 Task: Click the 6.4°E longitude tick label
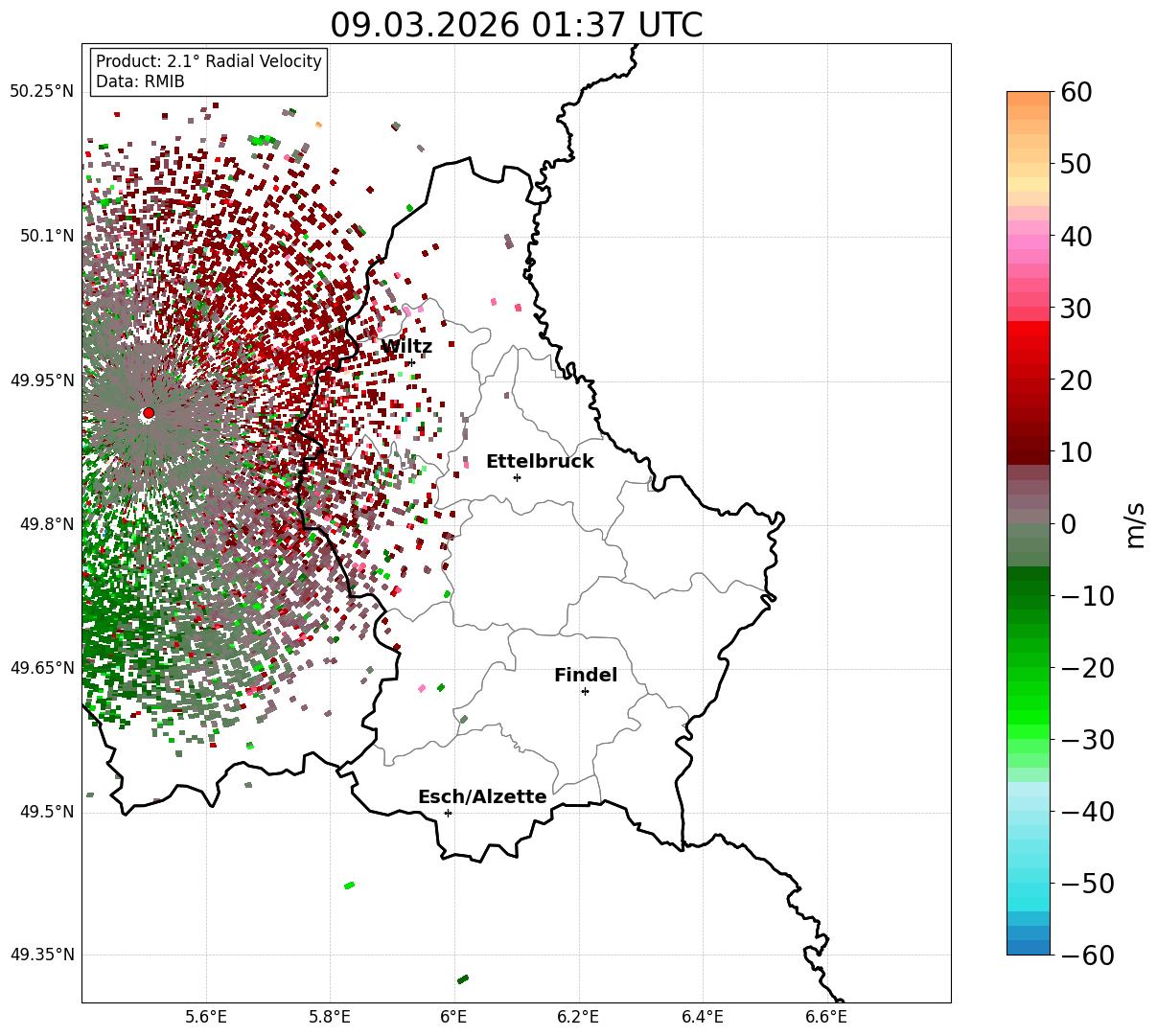[703, 1016]
